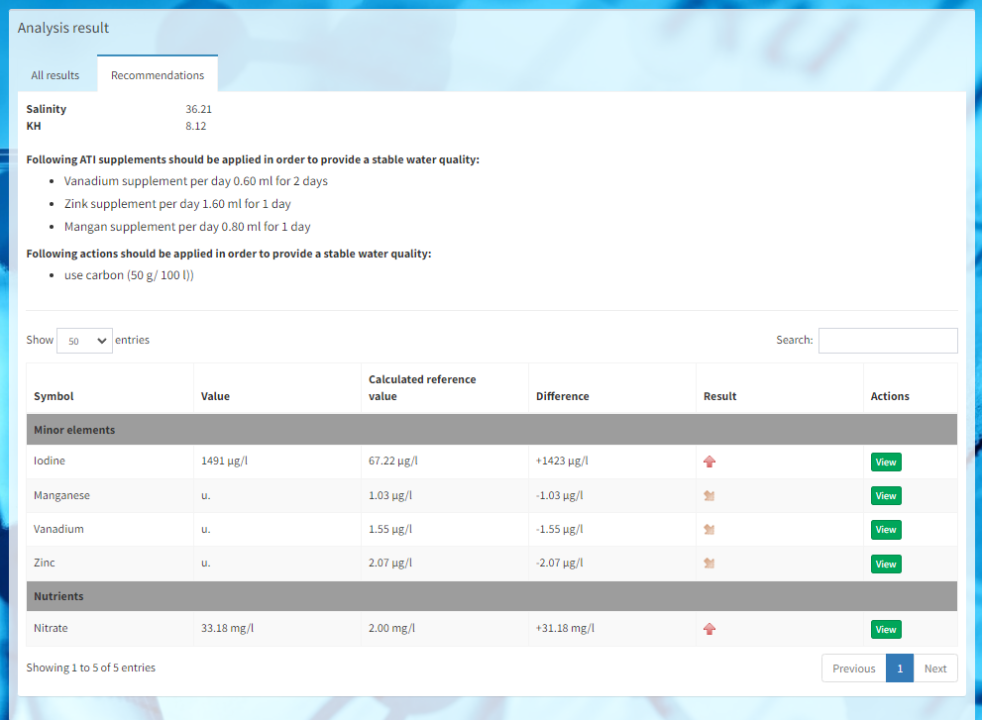This screenshot has height=720, width=982.
Task: Go to the Next page
Action: (x=935, y=669)
